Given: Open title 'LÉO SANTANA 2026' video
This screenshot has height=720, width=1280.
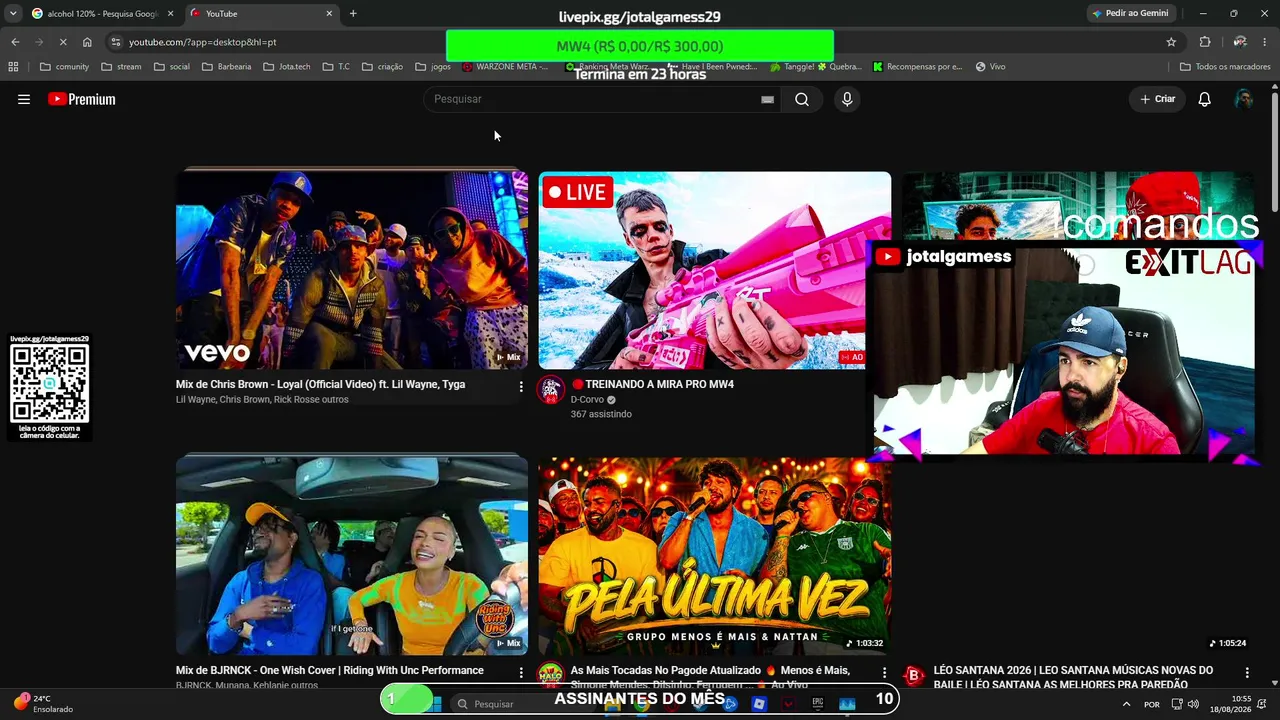Looking at the screenshot, I should point(1073,677).
